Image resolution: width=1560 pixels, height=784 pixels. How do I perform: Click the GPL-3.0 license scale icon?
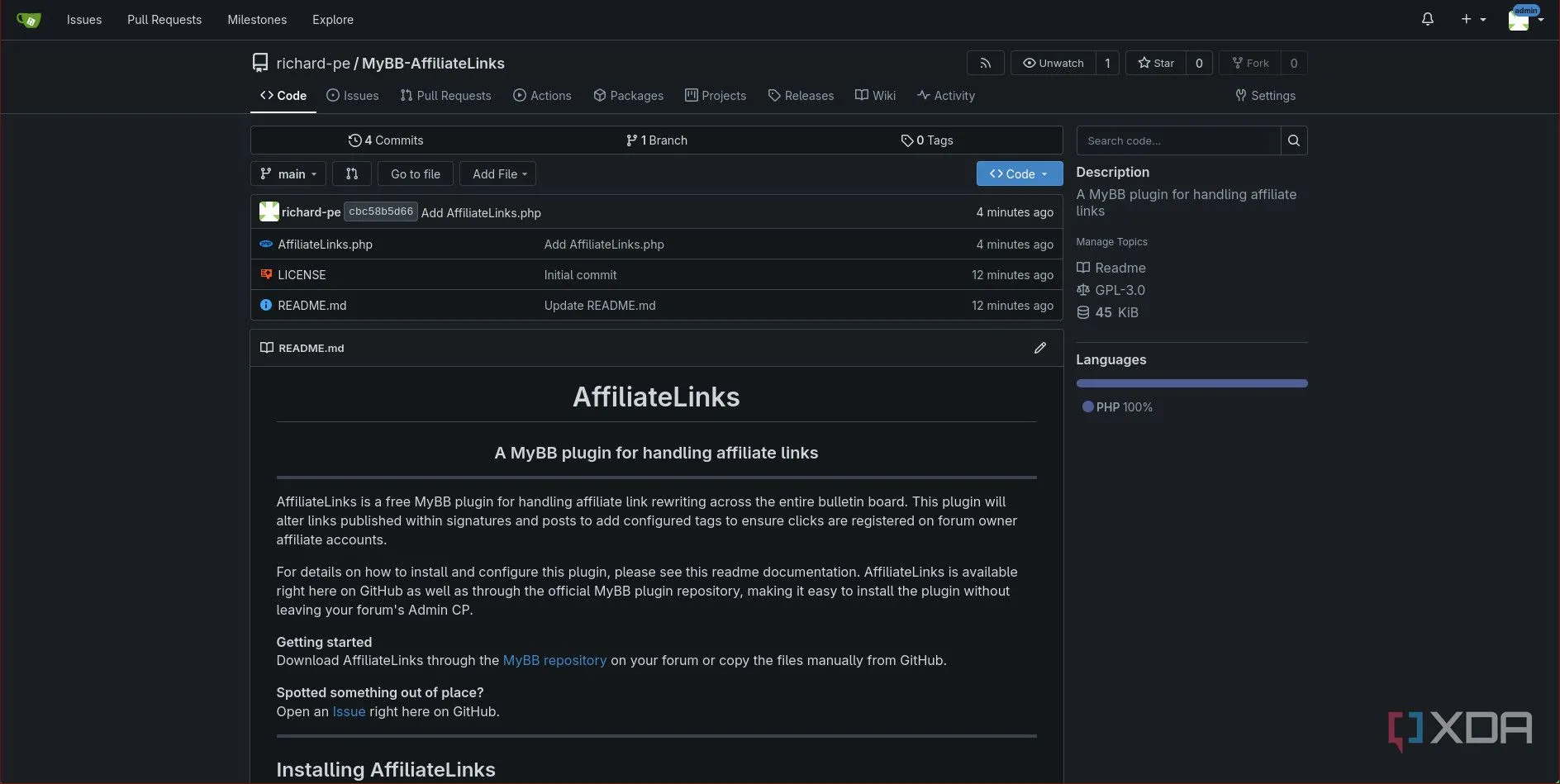(x=1083, y=290)
